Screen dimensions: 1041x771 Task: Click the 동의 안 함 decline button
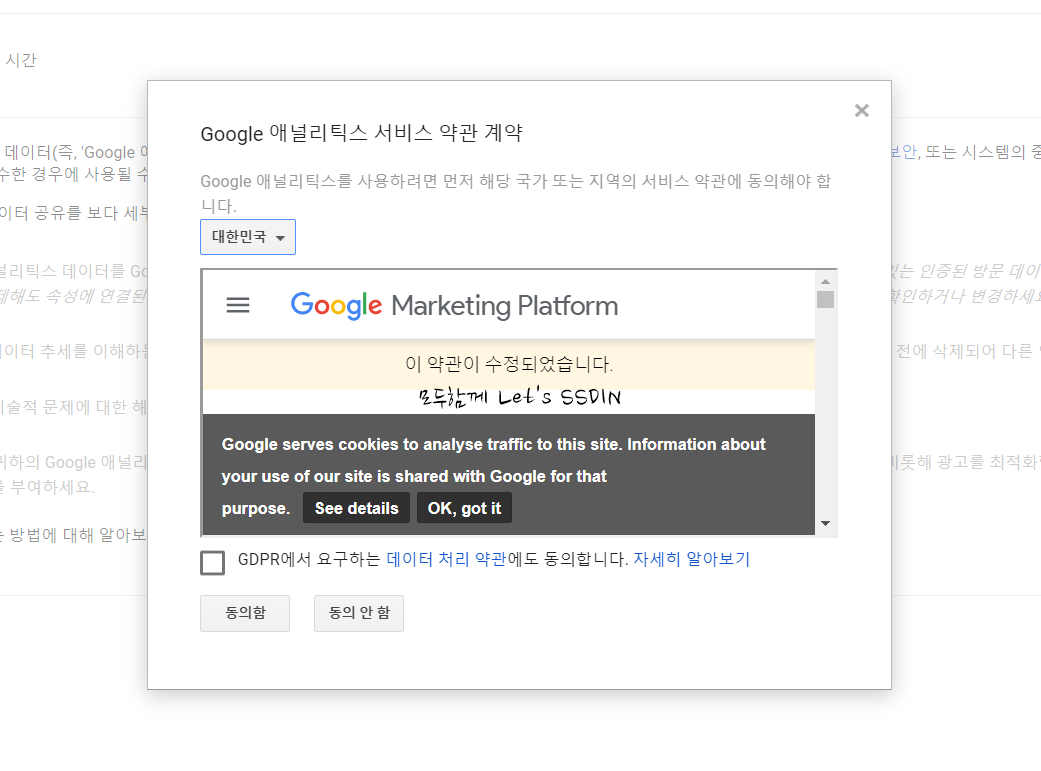tap(359, 613)
